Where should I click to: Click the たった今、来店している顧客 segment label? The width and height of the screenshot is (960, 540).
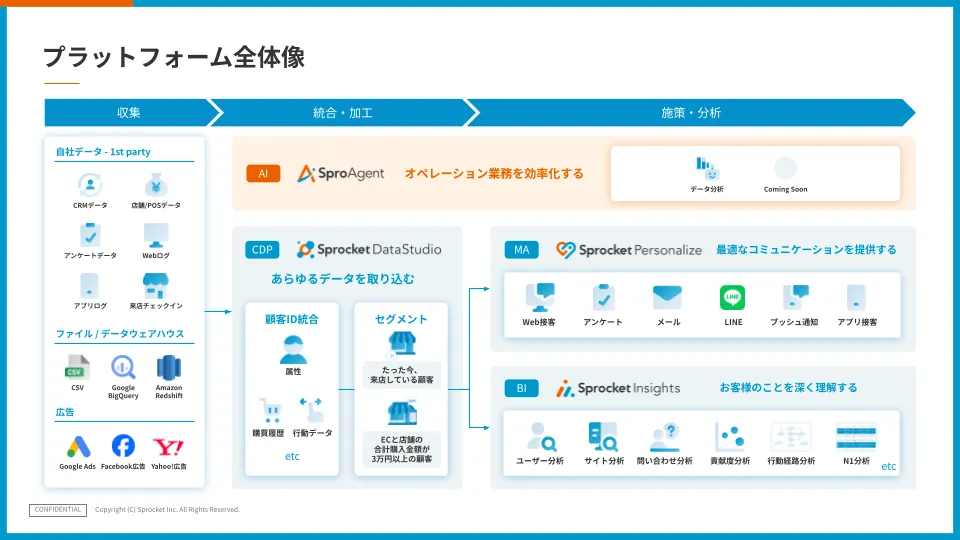click(402, 375)
